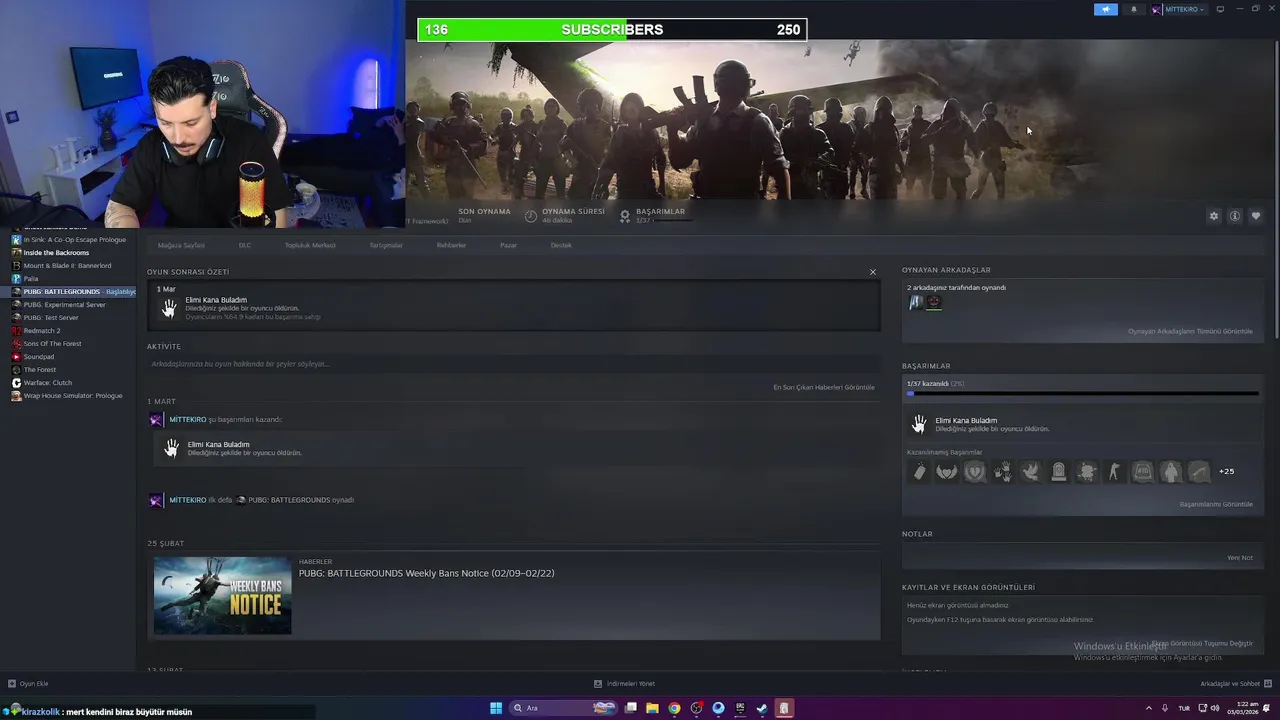This screenshot has height=720, width=1280.
Task: Click first friend avatar in Oynayan Arkadaşlar
Action: [916, 303]
